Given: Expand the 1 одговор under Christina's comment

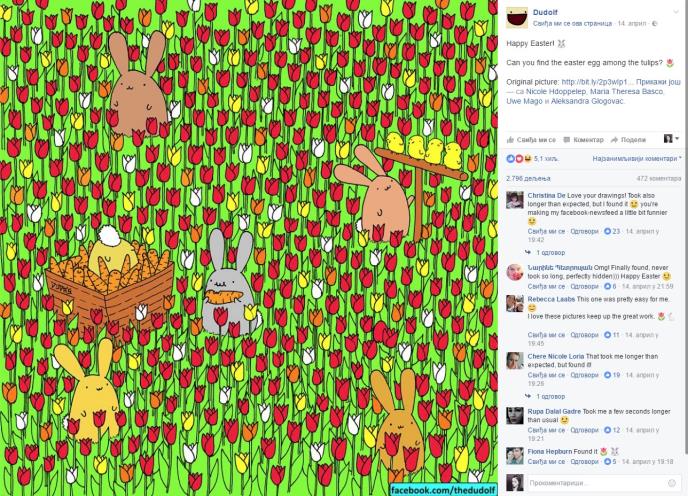Looking at the screenshot, I should 550,252.
